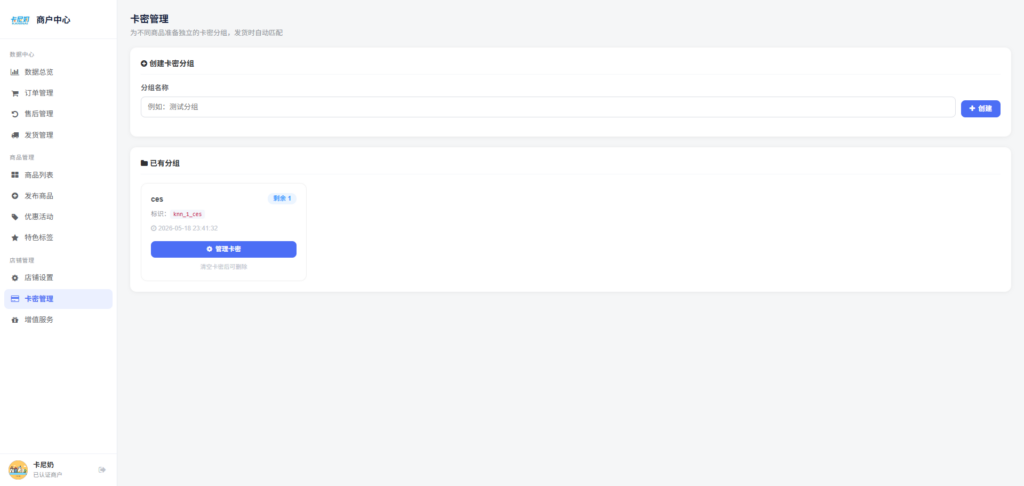
Task: Click the 数据总览 chart icon
Action: (x=15, y=72)
